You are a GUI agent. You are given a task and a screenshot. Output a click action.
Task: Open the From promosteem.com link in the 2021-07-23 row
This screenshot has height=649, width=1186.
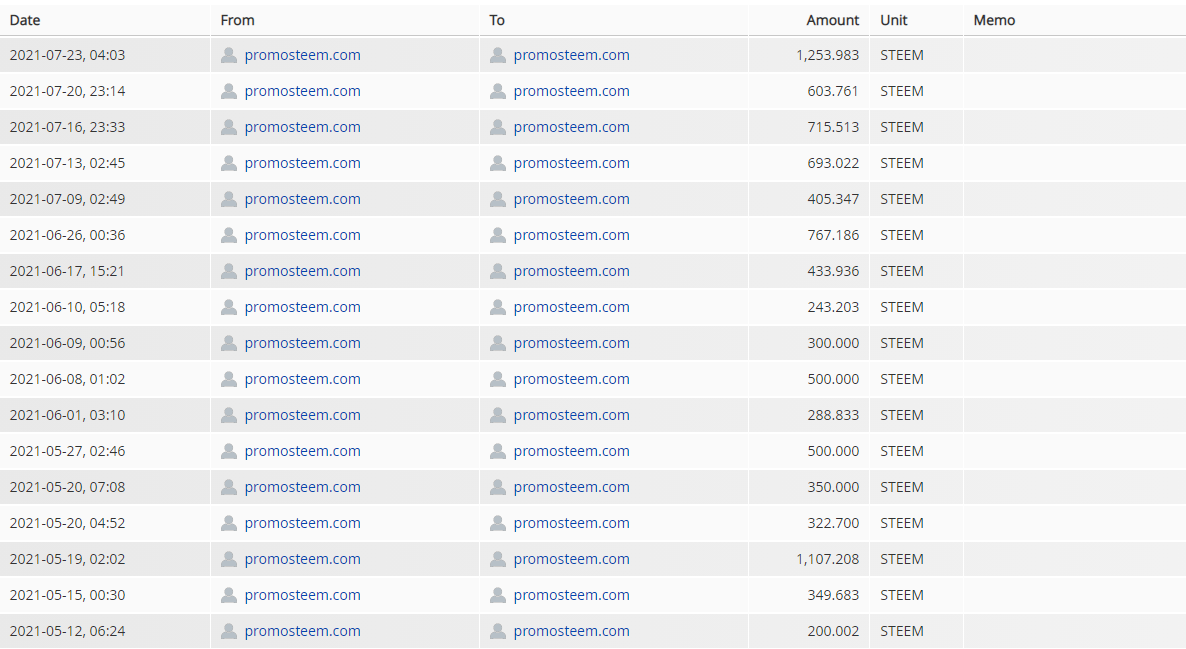click(303, 55)
